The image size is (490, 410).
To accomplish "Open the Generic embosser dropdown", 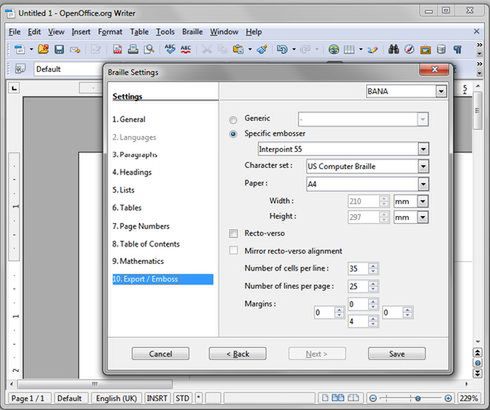I will tap(422, 119).
